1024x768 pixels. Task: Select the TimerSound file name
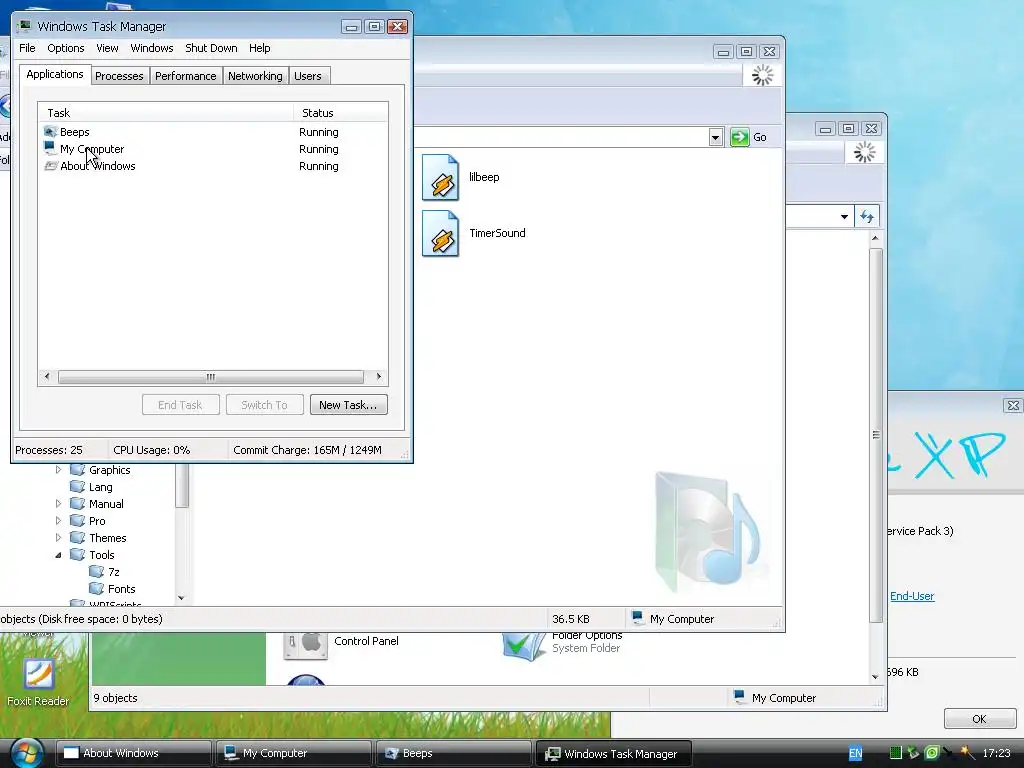click(497, 233)
